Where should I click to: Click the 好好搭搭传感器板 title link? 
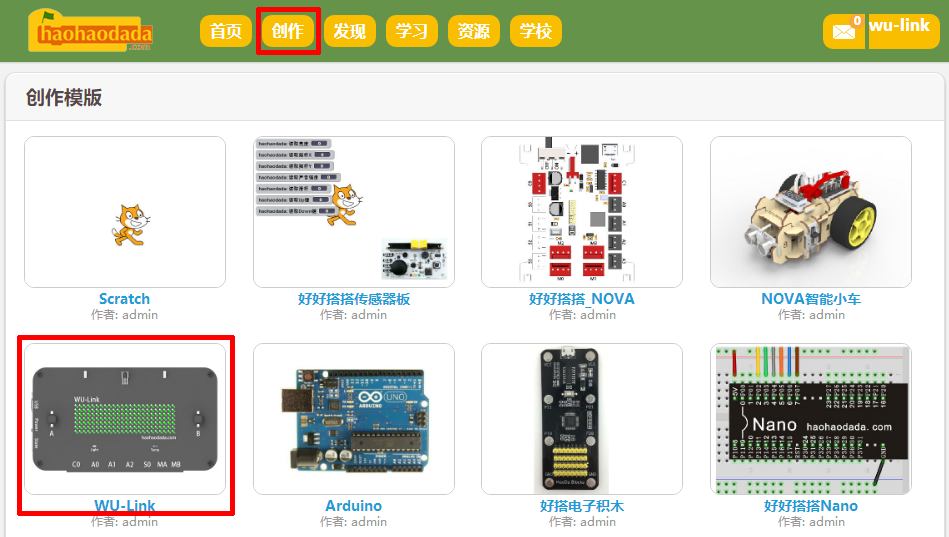point(353,299)
